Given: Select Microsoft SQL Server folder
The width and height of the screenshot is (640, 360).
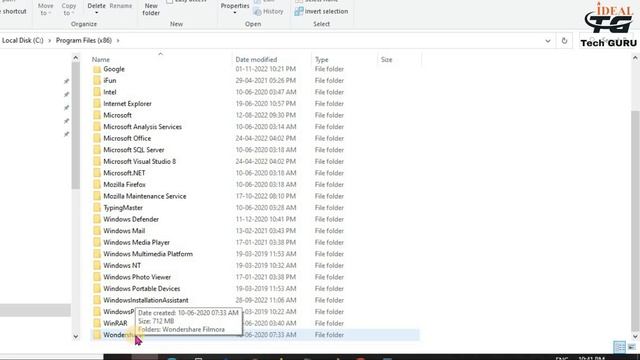Looking at the screenshot, I should (x=133, y=150).
